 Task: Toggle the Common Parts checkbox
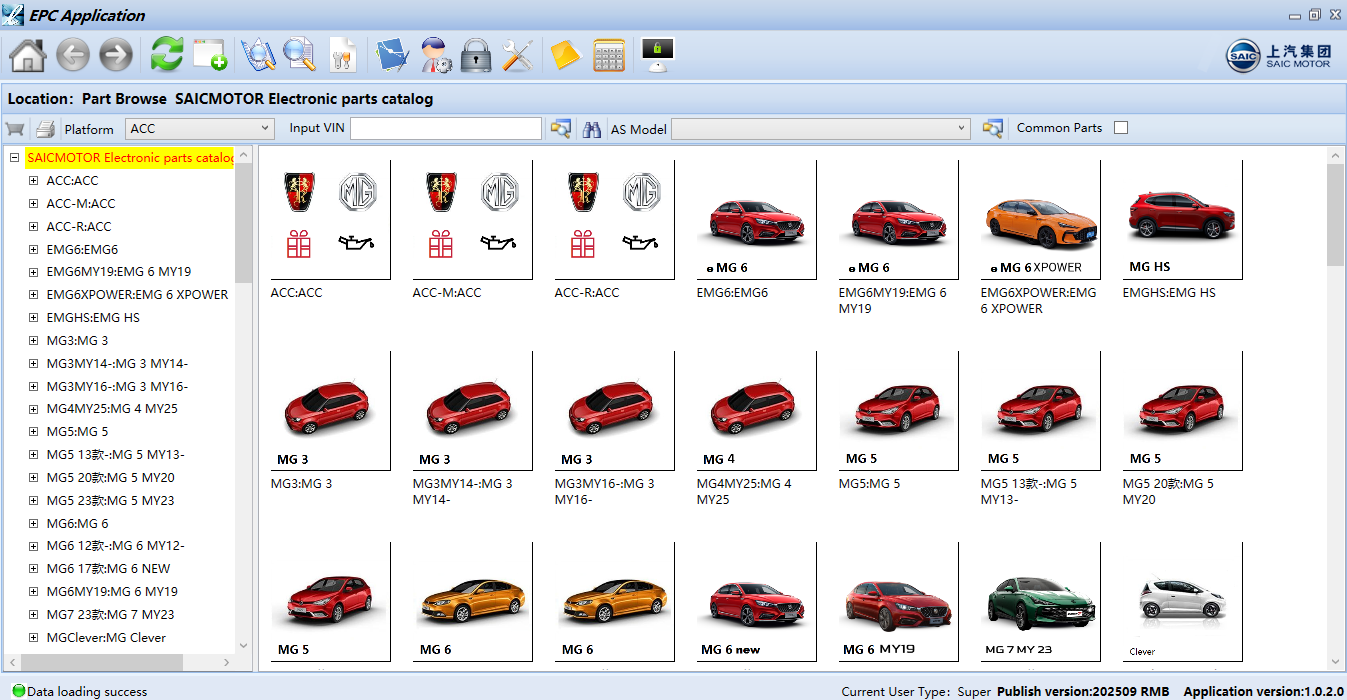point(1121,128)
